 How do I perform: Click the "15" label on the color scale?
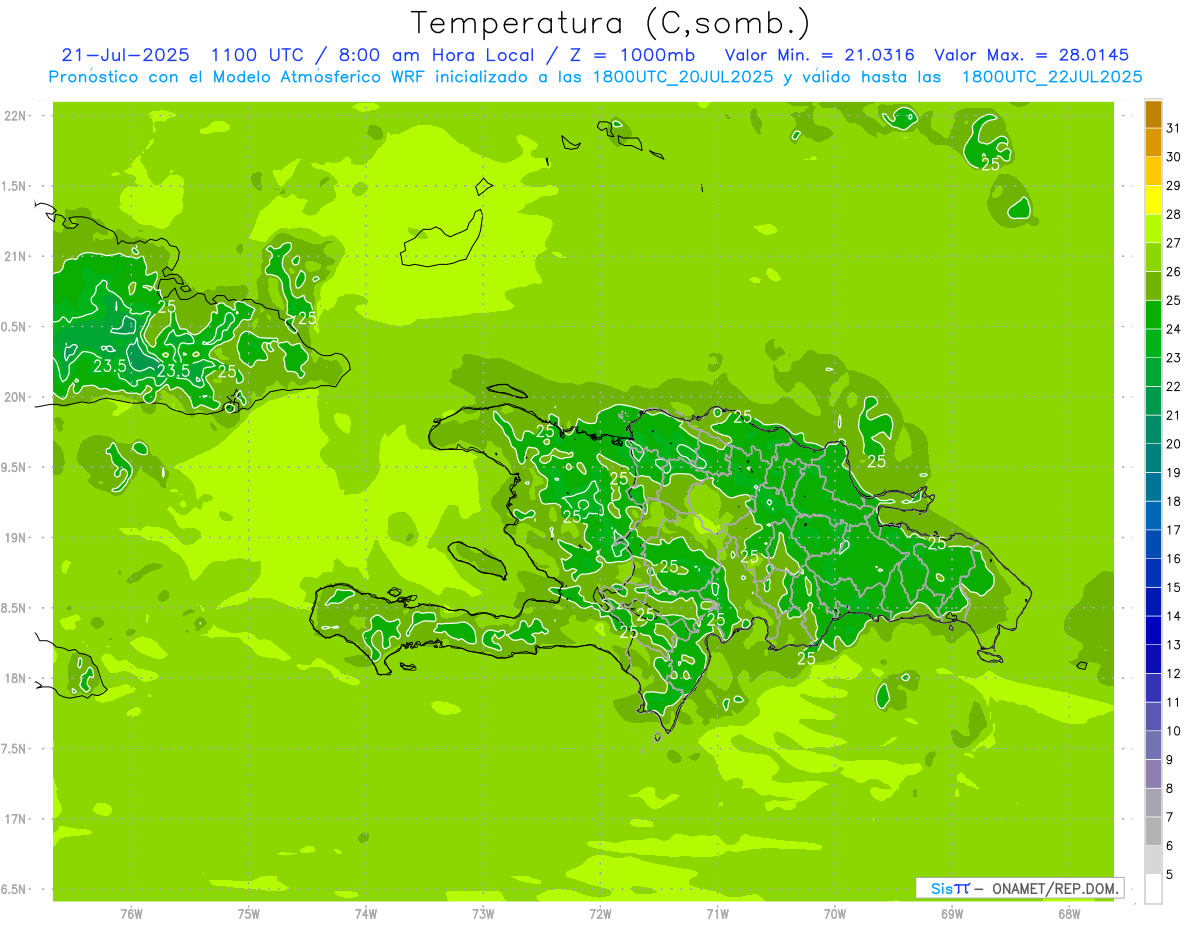pyautogui.click(x=1174, y=588)
